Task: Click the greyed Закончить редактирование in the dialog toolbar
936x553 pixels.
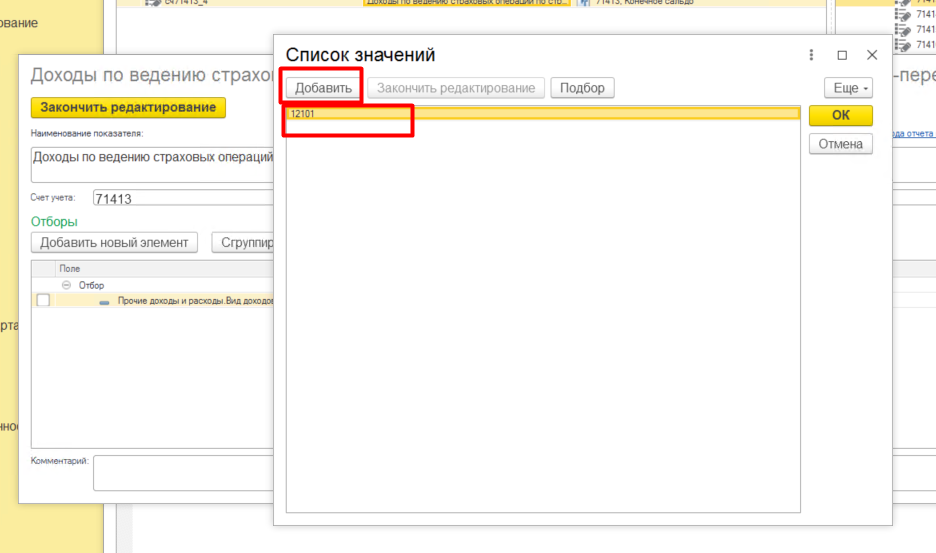Action: click(456, 88)
